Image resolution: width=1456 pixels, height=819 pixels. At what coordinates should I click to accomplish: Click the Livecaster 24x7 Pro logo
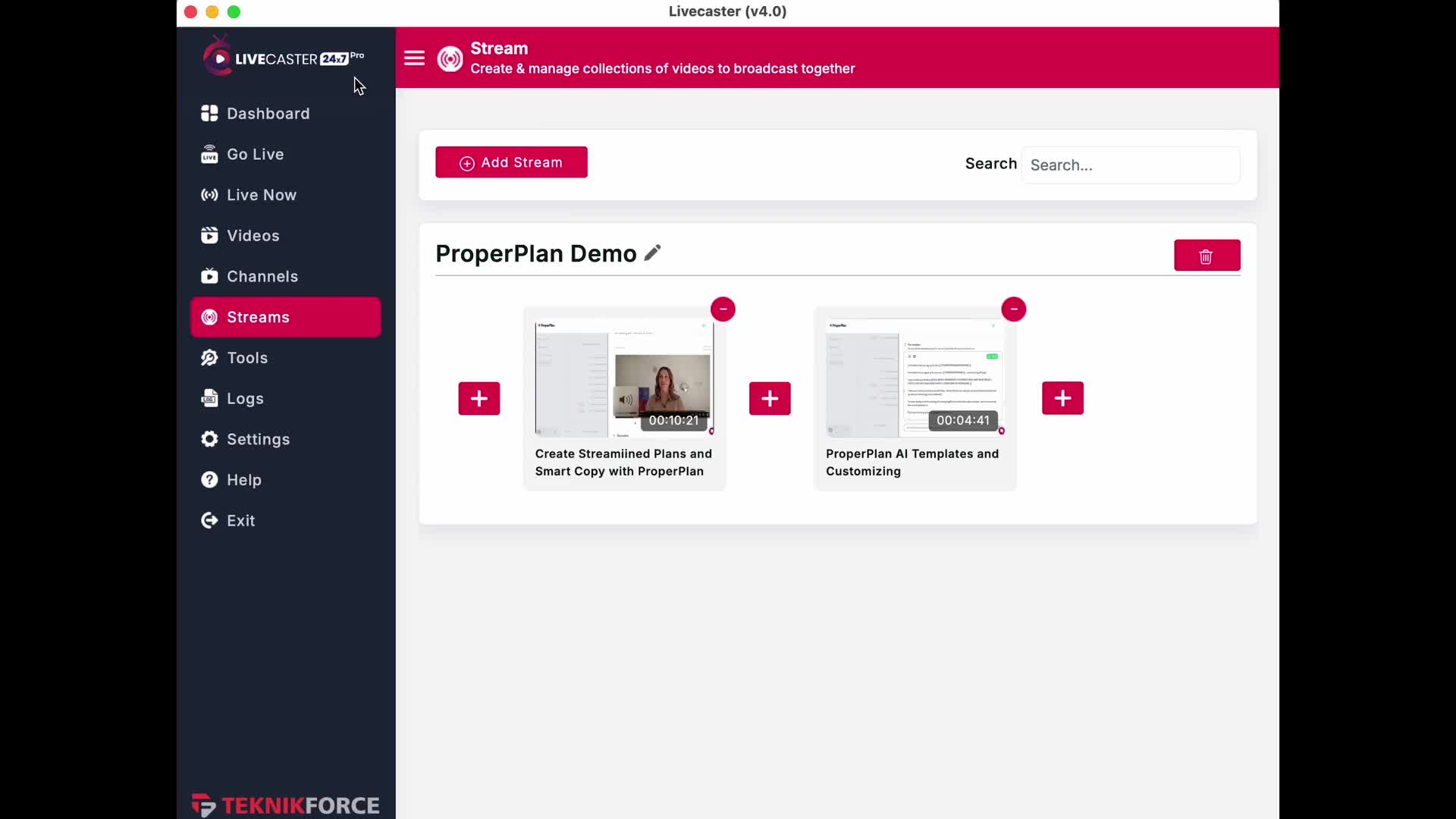284,58
